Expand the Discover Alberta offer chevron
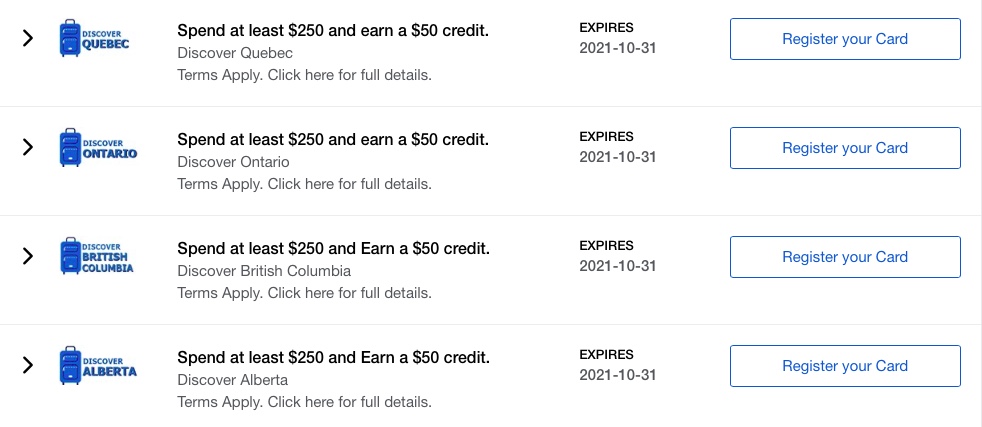This screenshot has height=427, width=982. [28, 366]
